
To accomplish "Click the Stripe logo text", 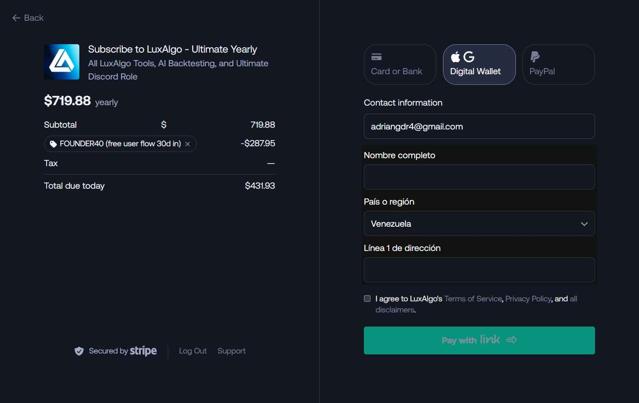I will pos(143,351).
